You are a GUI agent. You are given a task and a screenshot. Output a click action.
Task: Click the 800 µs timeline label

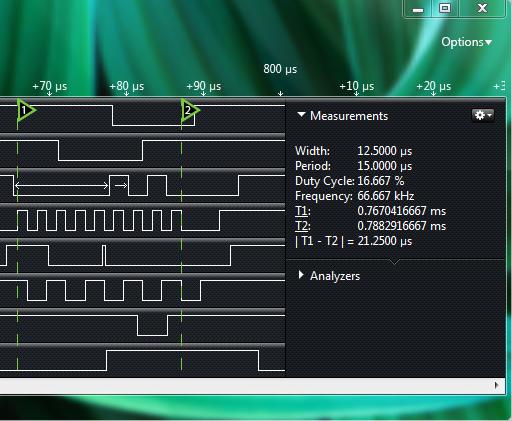[280, 69]
